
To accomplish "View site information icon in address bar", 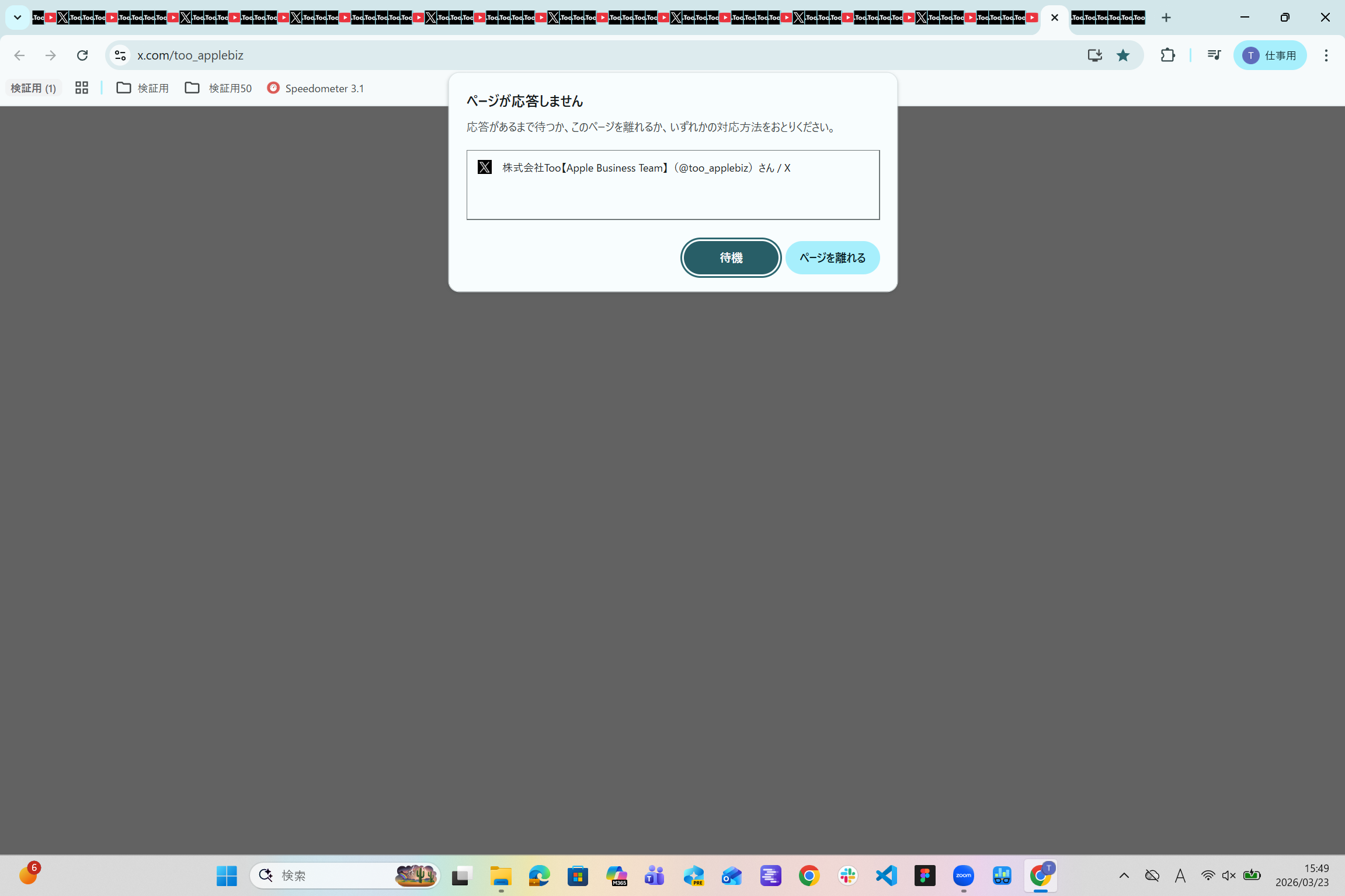I will coord(120,55).
